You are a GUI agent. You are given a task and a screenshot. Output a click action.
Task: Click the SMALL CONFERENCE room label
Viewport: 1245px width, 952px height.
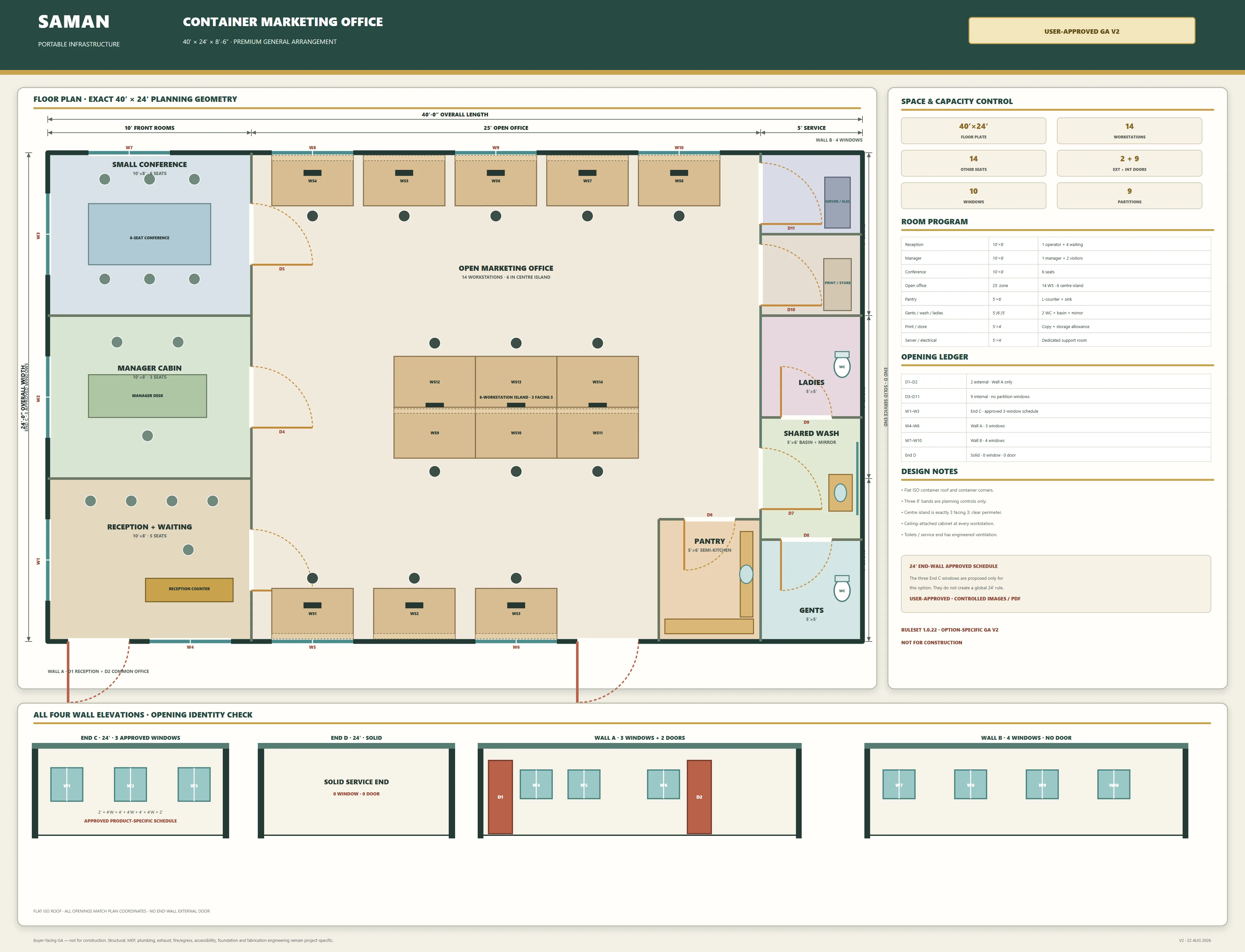150,164
